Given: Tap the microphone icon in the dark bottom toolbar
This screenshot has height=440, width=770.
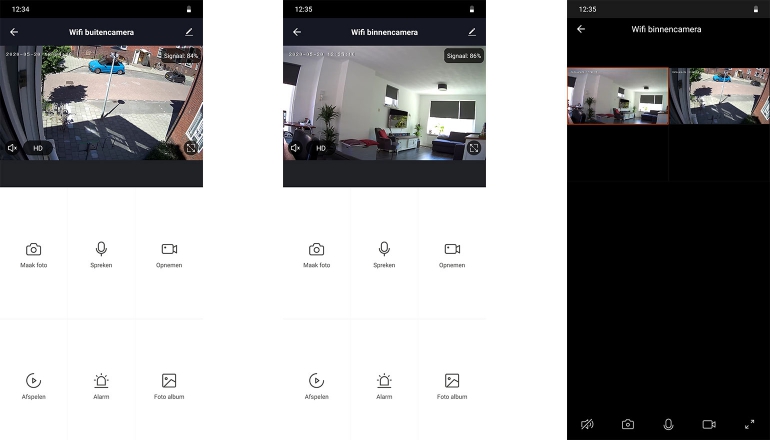Looking at the screenshot, I should pyautogui.click(x=668, y=424).
